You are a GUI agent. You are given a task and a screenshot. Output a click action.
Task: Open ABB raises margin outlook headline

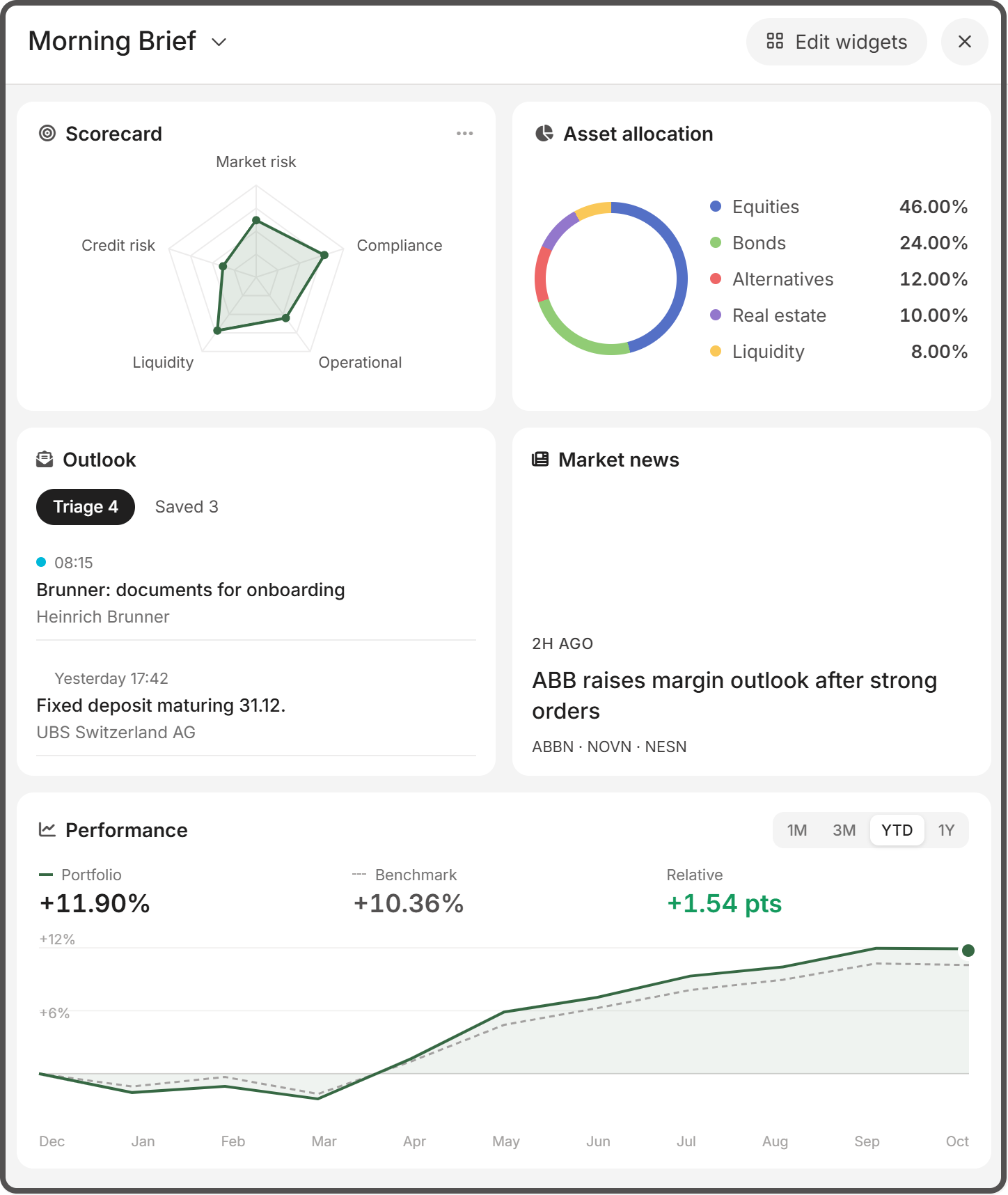(734, 696)
